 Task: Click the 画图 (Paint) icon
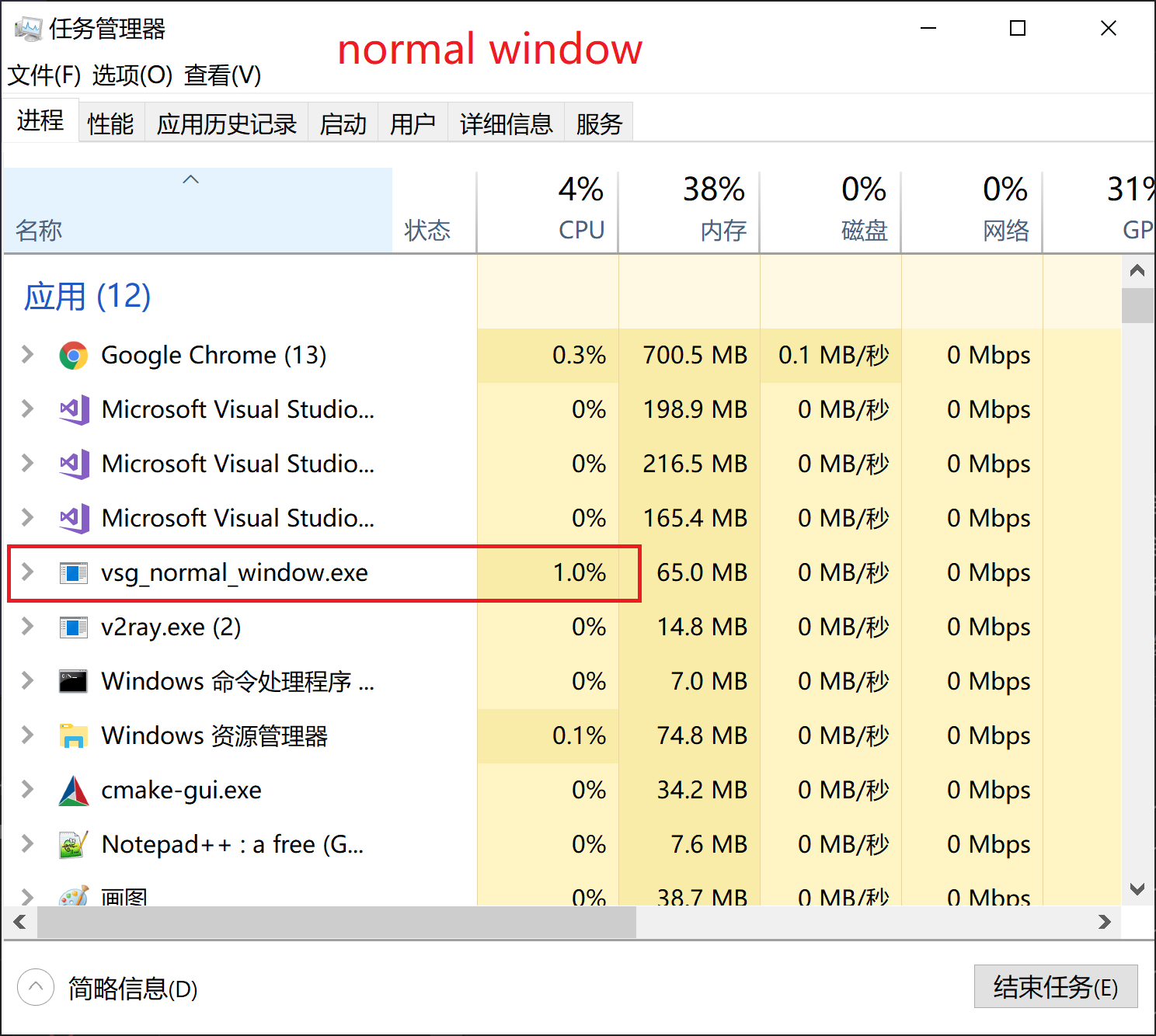(x=74, y=897)
